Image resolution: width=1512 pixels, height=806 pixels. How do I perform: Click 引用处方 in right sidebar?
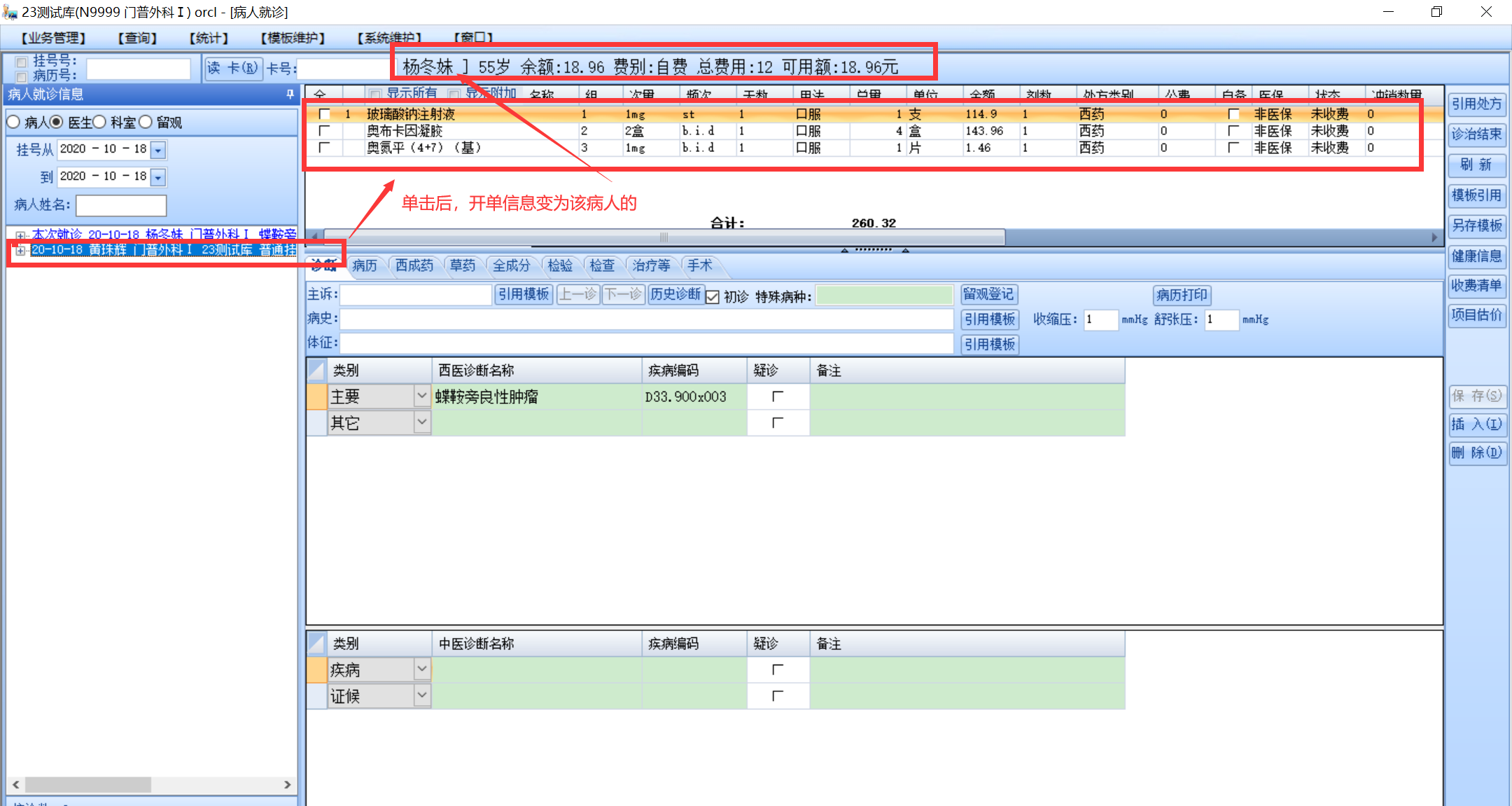coord(1476,104)
